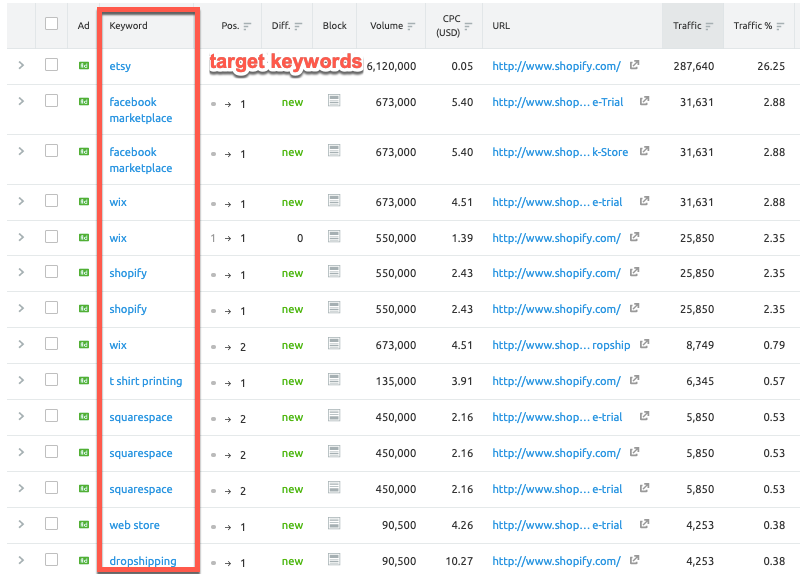The height and width of the screenshot is (574, 800).
Task: Click the Ad icon in the dropshipping row
Action: point(84,560)
